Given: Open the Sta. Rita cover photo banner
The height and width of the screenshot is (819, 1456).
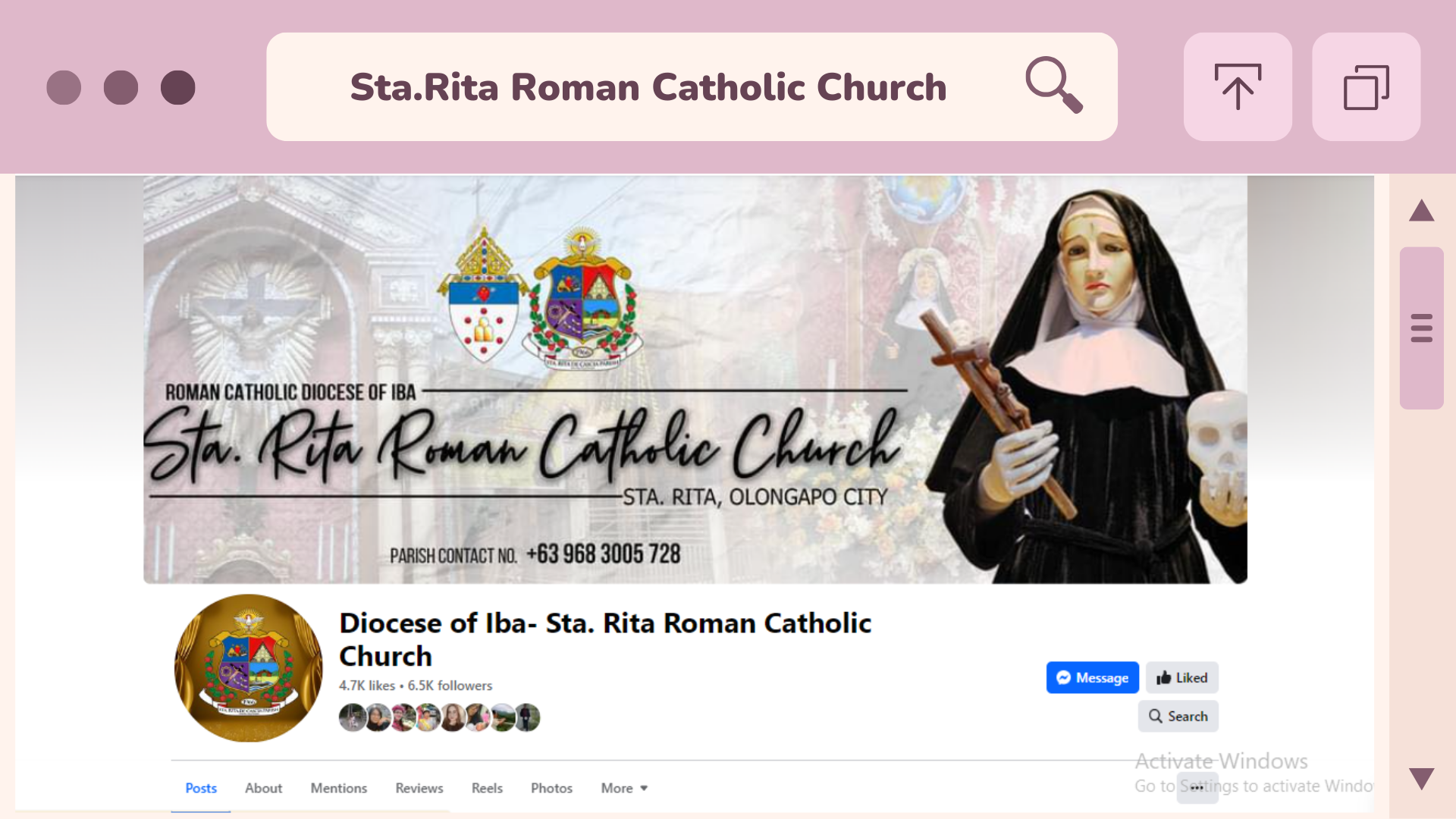Looking at the screenshot, I should pos(695,379).
